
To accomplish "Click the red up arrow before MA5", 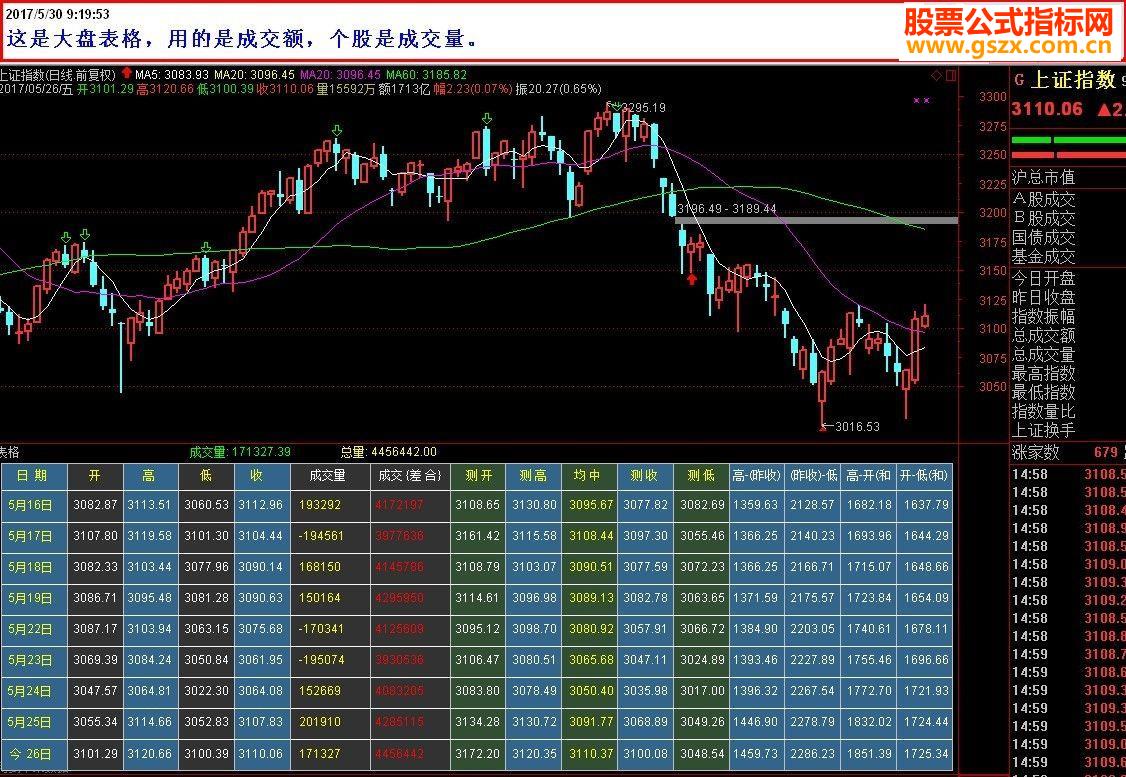I will [x=127, y=73].
